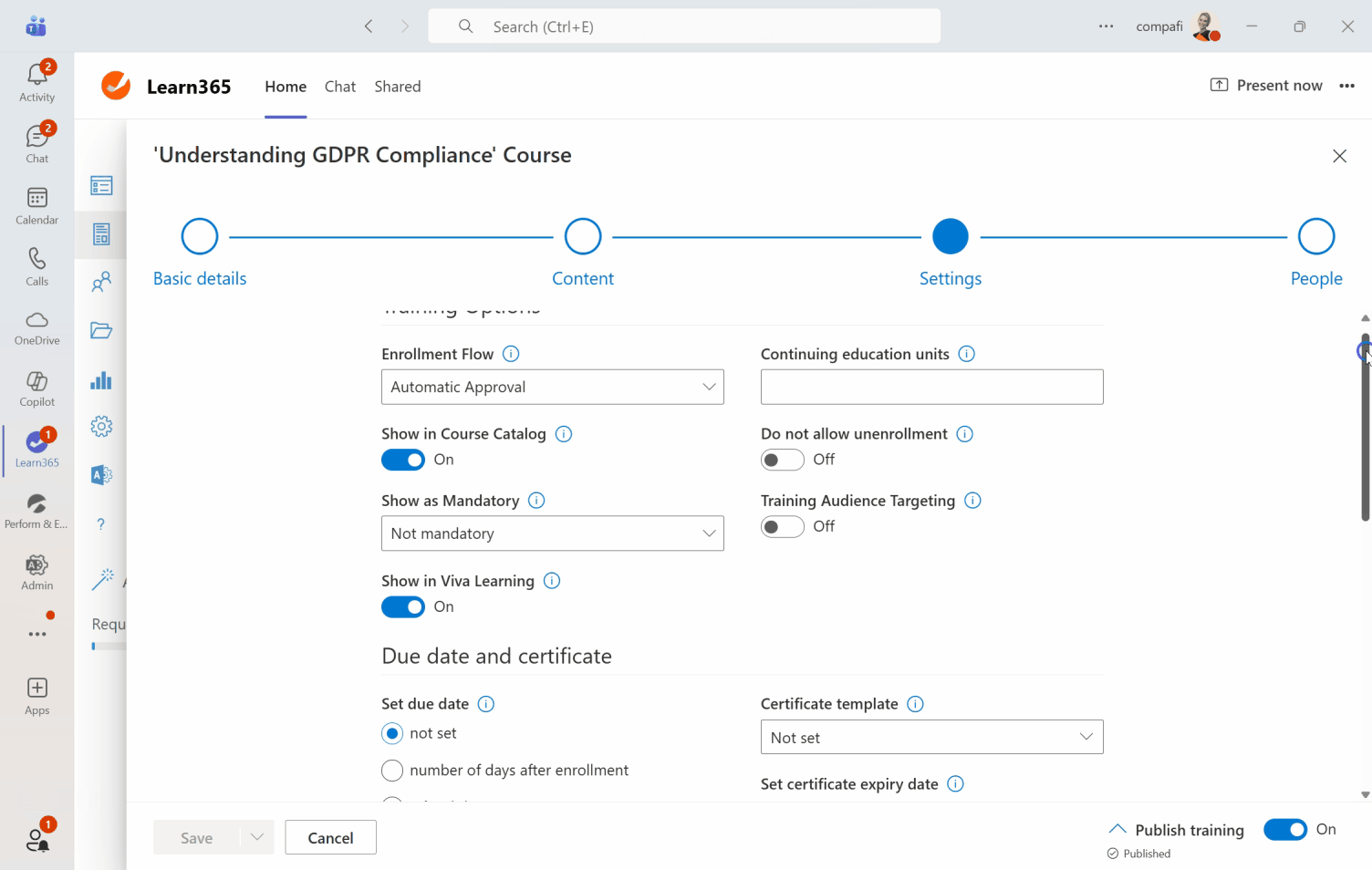Open the Enrollment Flow dropdown
Viewport: 1372px width, 870px height.
[x=552, y=387]
